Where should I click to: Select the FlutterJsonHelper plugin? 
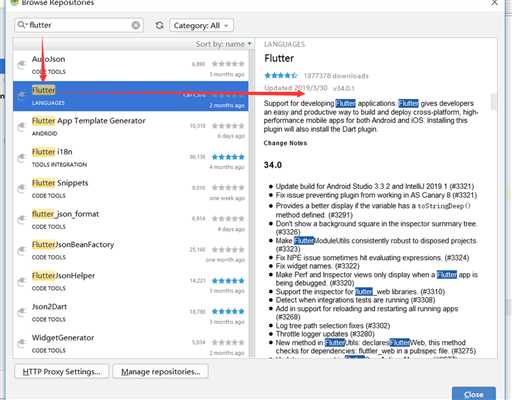131,282
